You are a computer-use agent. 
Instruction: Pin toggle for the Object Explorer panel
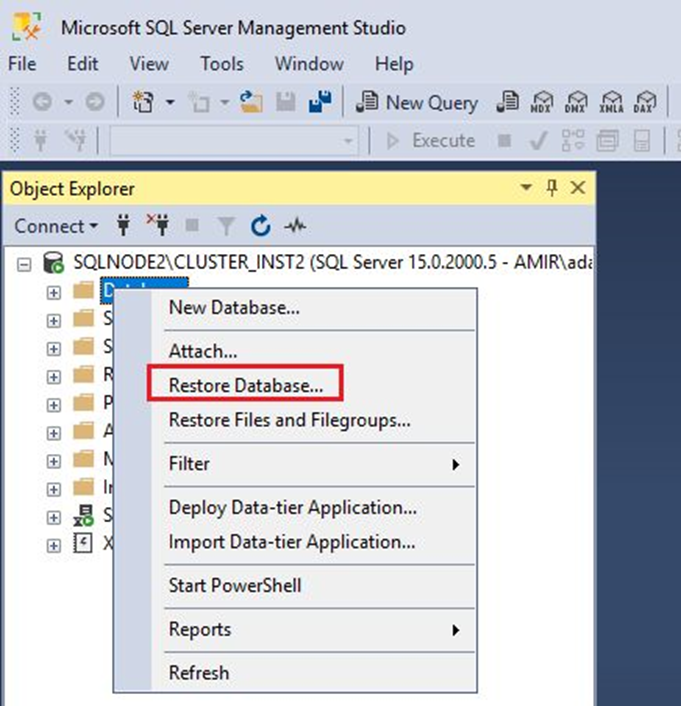pos(552,189)
